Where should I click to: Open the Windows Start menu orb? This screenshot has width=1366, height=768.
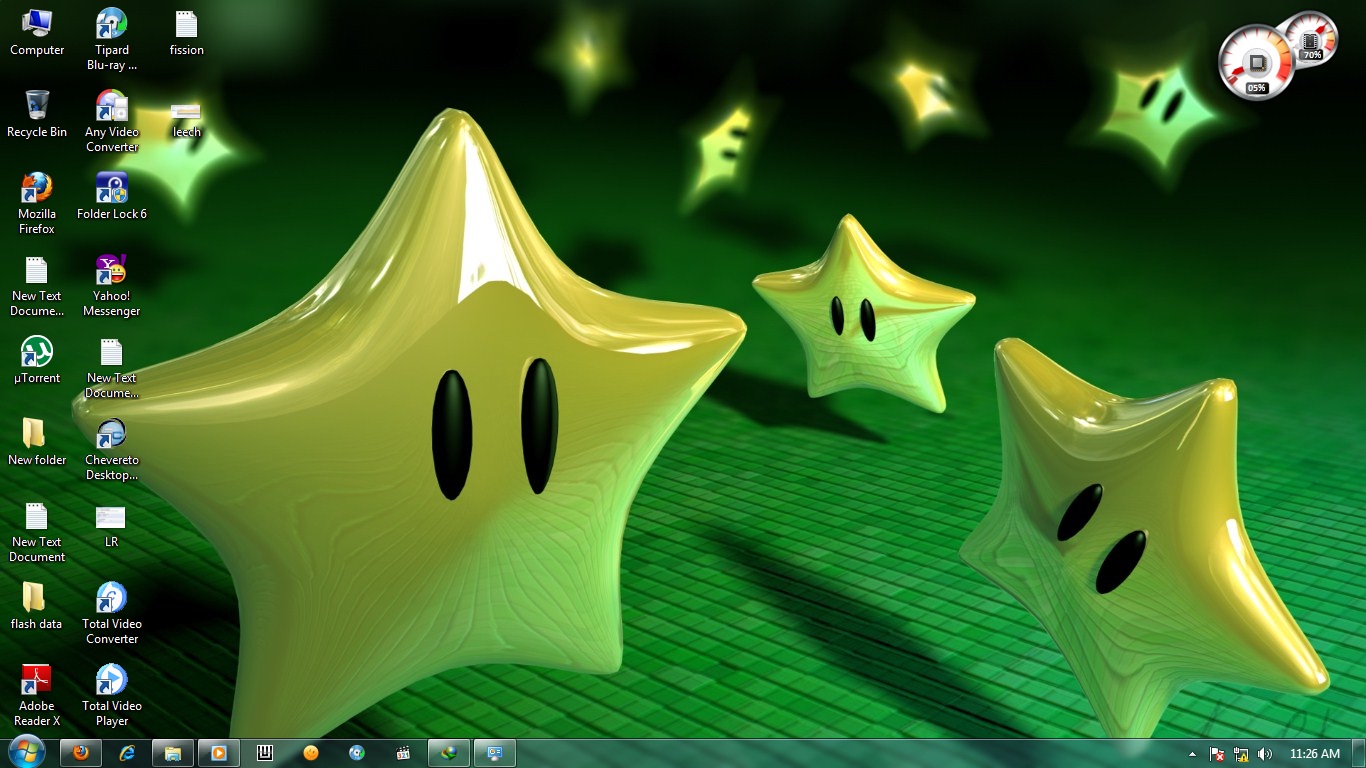click(x=26, y=752)
